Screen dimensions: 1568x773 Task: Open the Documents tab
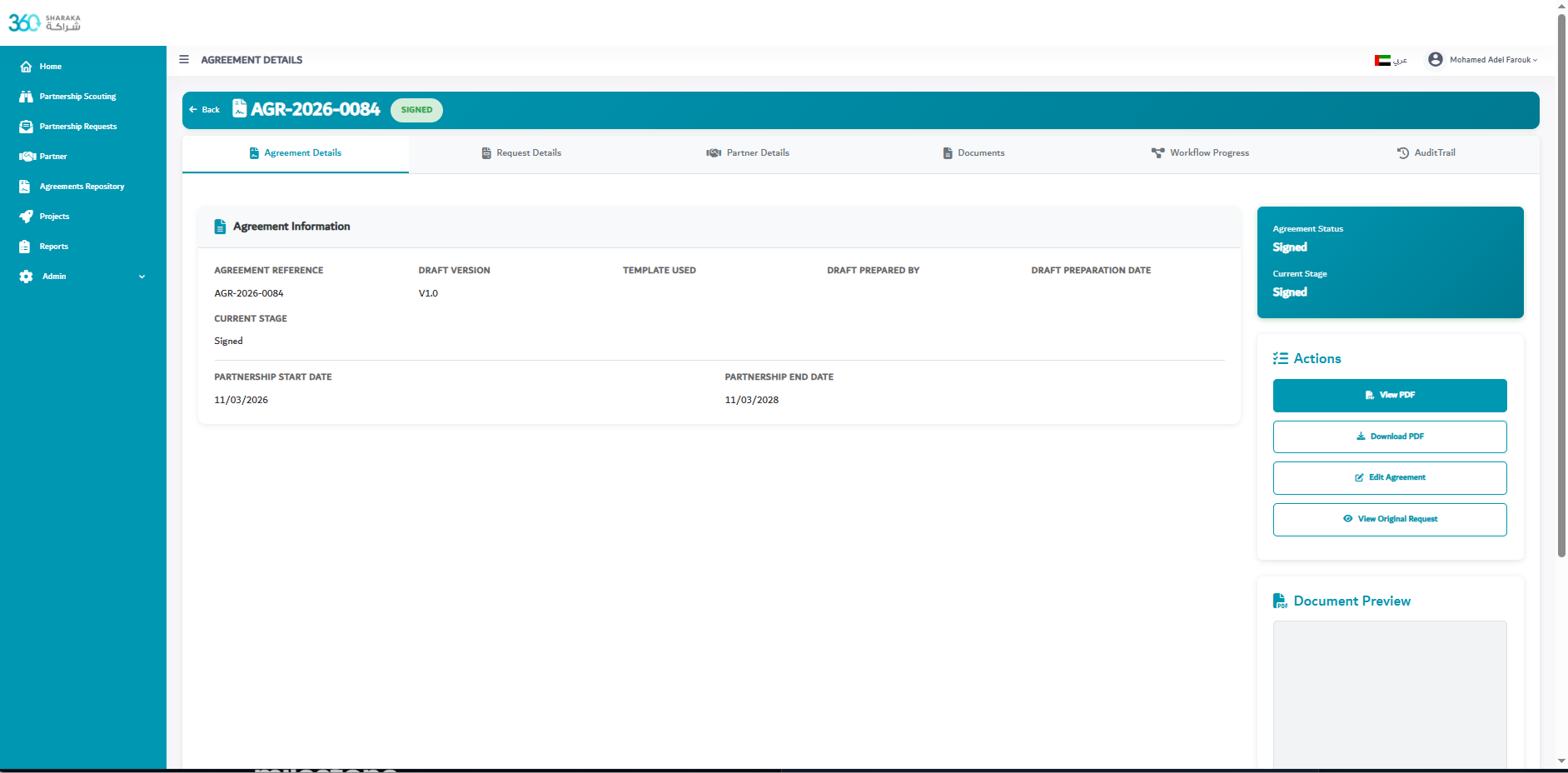coord(973,153)
